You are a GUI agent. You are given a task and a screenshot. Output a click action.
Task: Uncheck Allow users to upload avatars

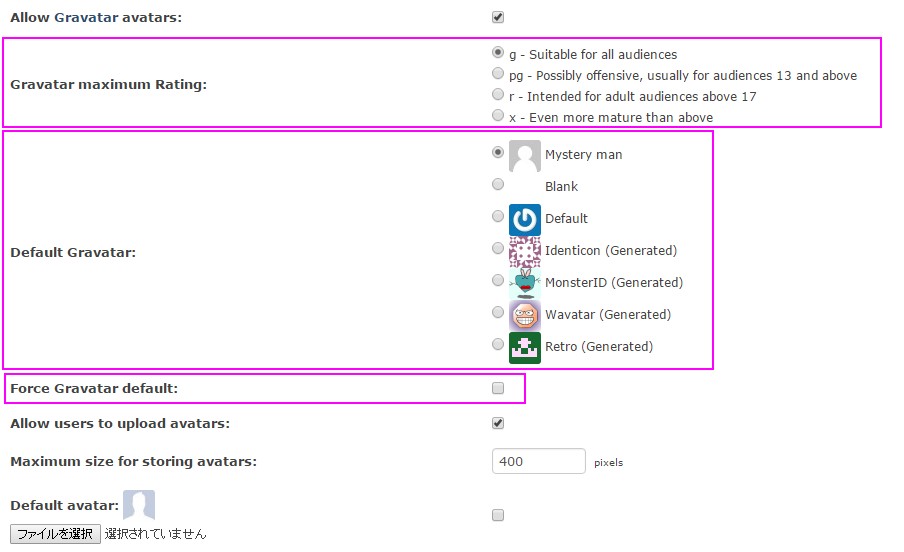(x=498, y=423)
